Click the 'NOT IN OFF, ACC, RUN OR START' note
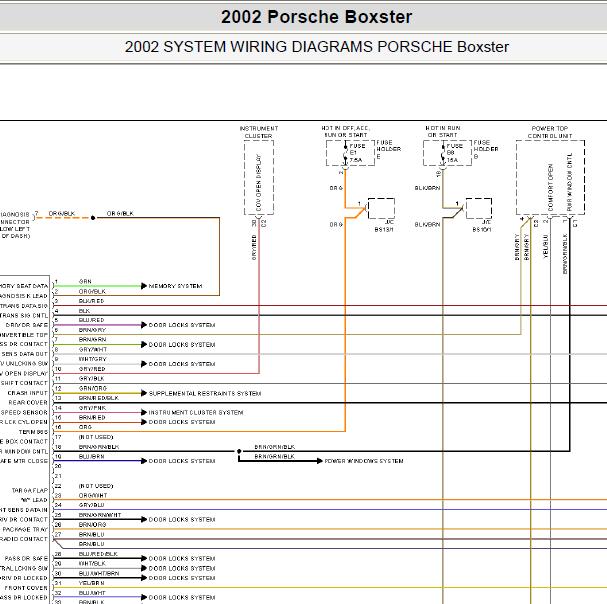Image resolution: width=607 pixels, height=604 pixels. tap(346, 131)
